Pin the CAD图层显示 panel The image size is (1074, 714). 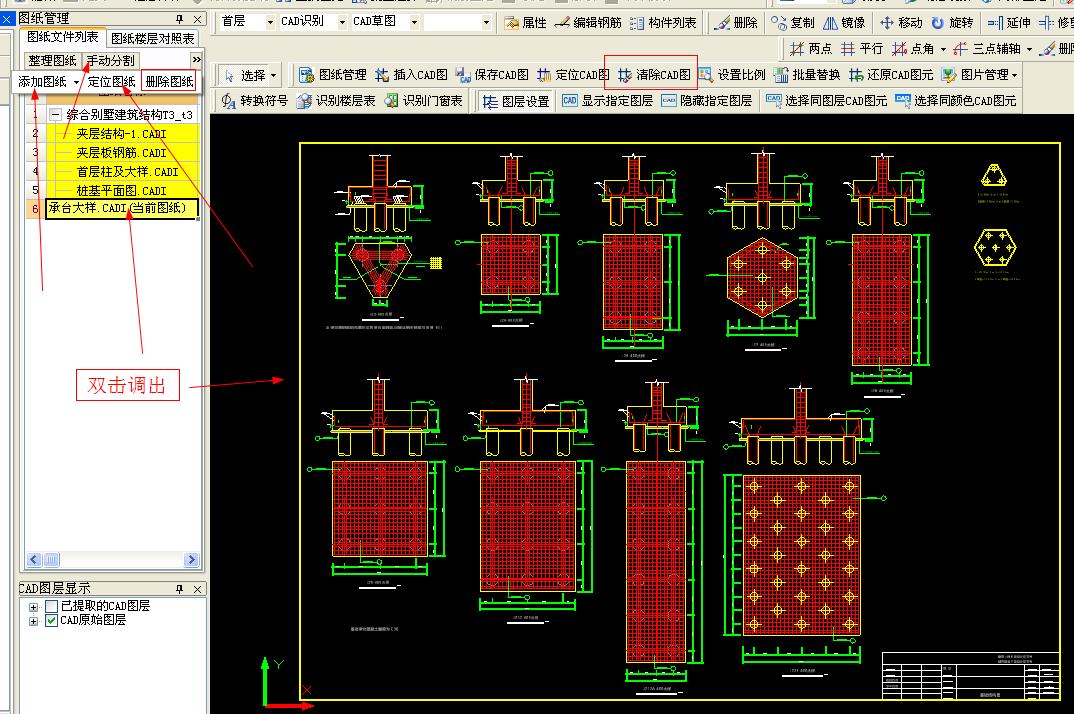[x=180, y=589]
